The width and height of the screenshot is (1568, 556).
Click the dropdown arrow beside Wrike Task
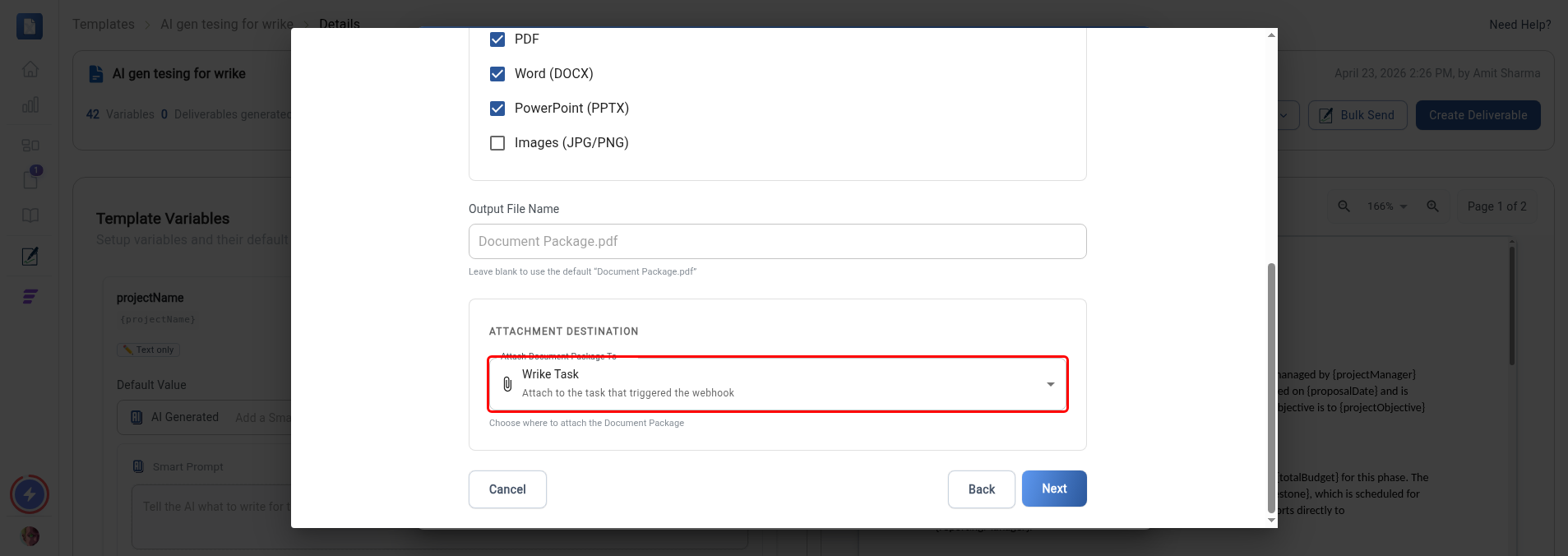(1050, 384)
